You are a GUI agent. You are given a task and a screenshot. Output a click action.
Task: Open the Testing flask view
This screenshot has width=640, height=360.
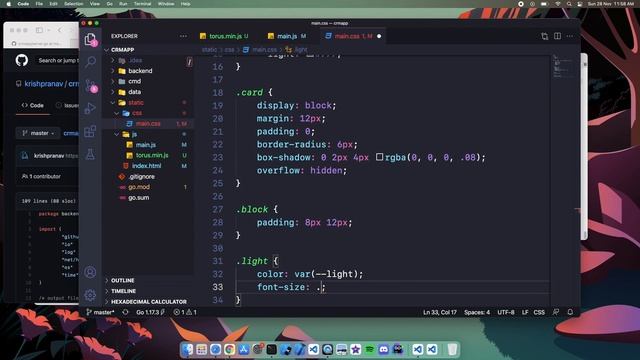tap(90, 154)
